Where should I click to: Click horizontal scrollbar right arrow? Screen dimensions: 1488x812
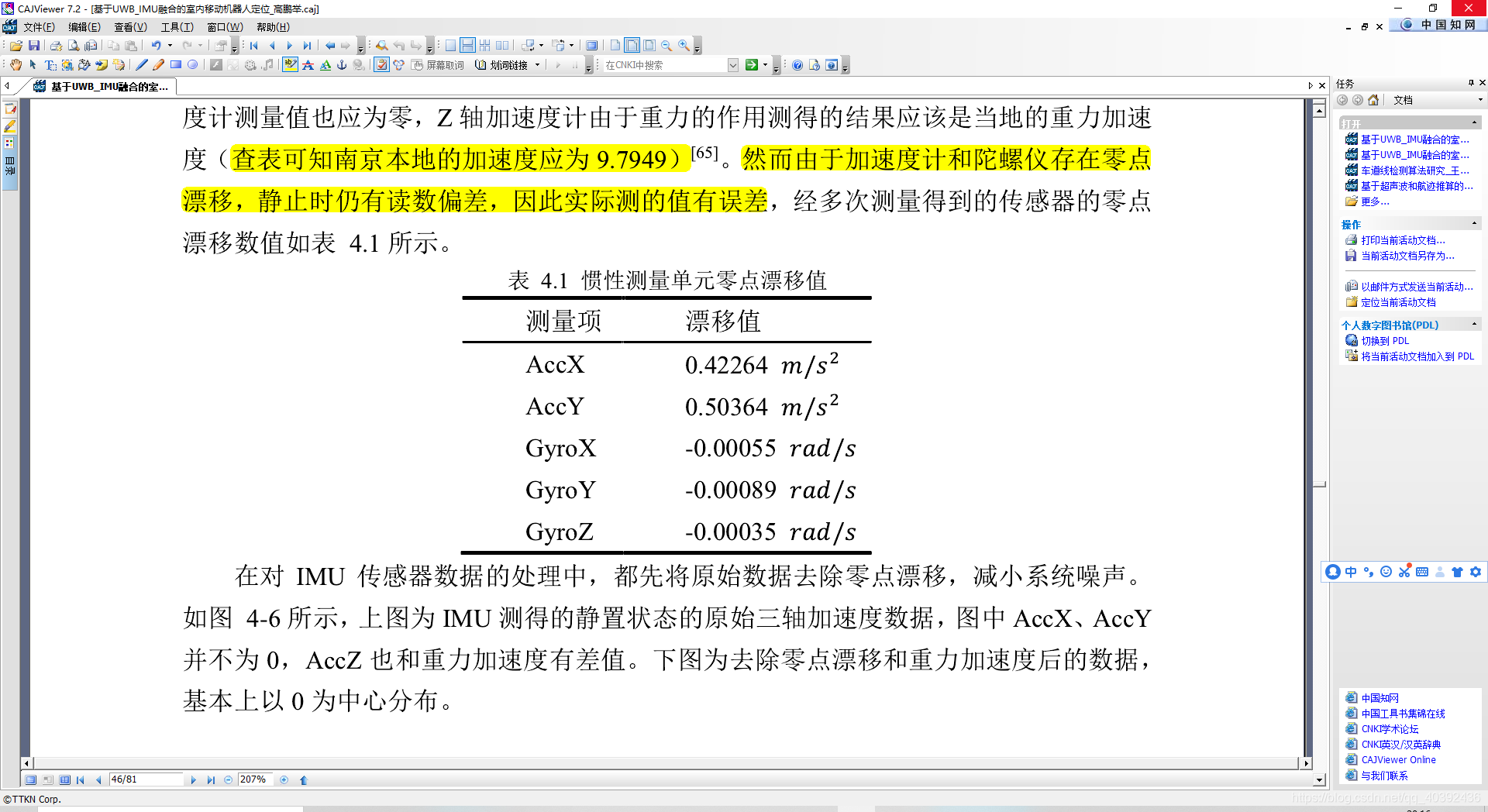[1307, 763]
